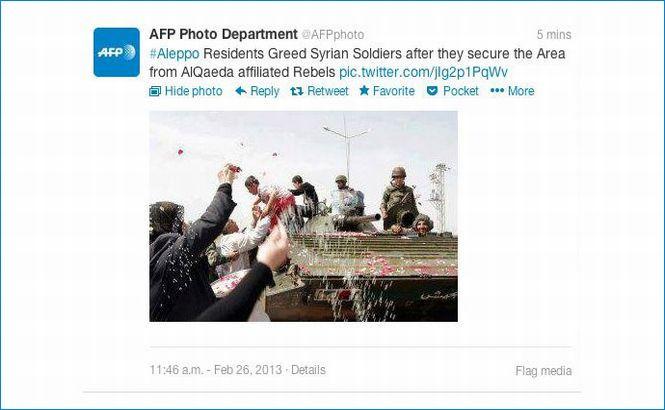The height and width of the screenshot is (410, 665).
Task: Click the Pocket save icon
Action: (x=432, y=91)
